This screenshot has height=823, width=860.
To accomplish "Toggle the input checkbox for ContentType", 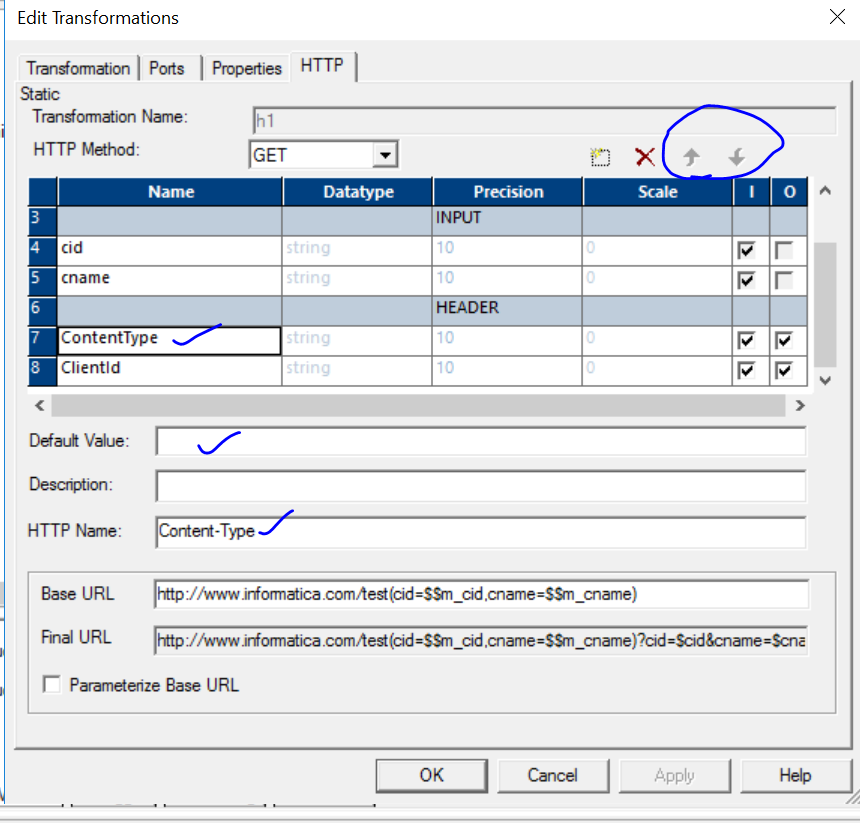I will click(x=746, y=340).
